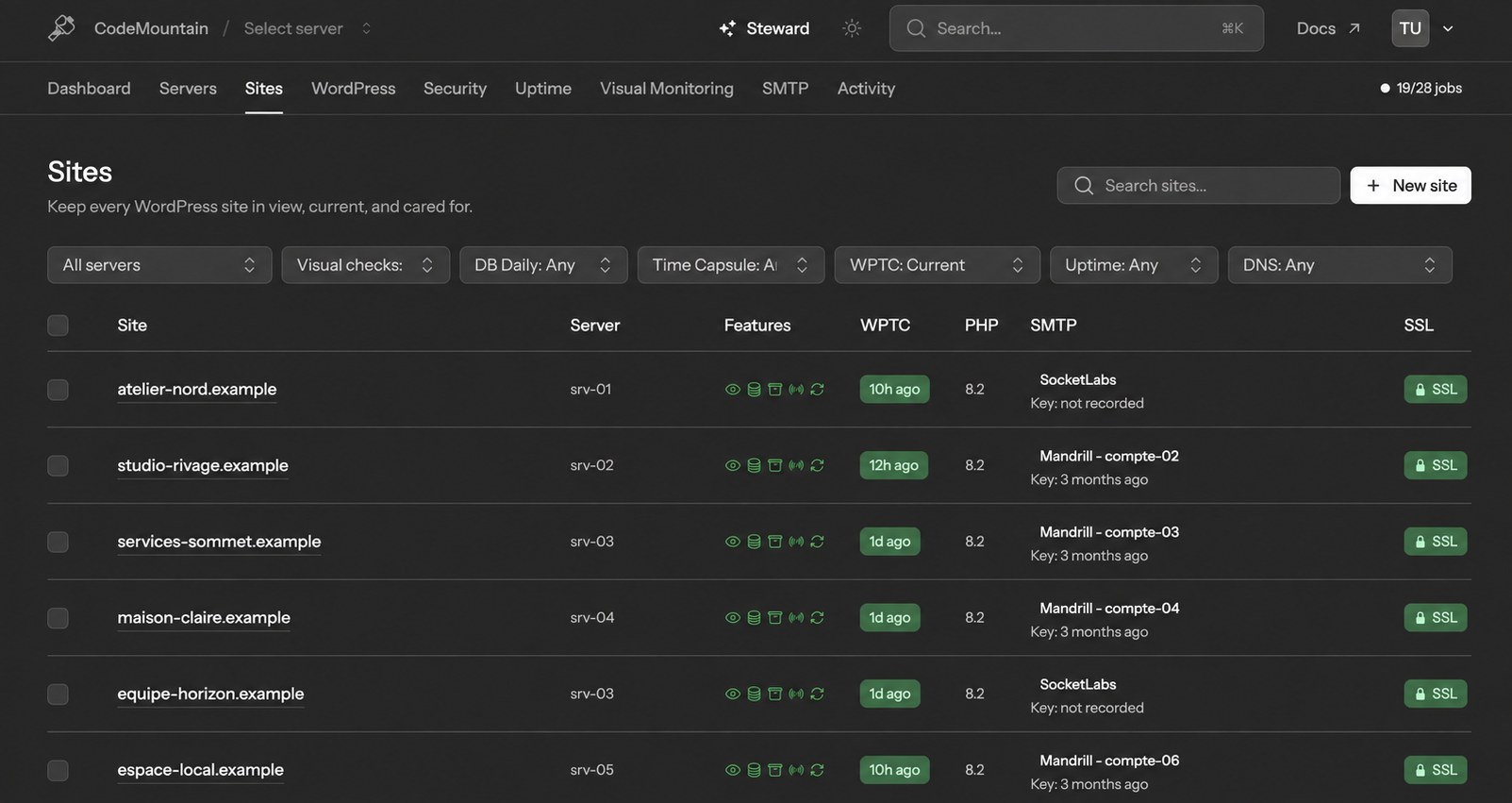The image size is (1512, 803).
Task: Click the eye icon for maison-claire.example
Action: click(732, 618)
